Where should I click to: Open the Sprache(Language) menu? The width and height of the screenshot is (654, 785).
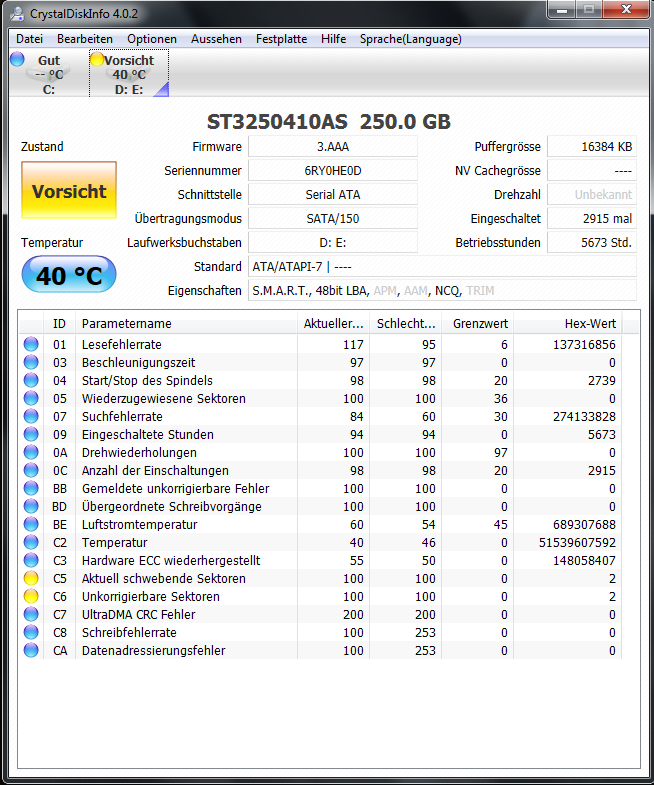tap(411, 39)
